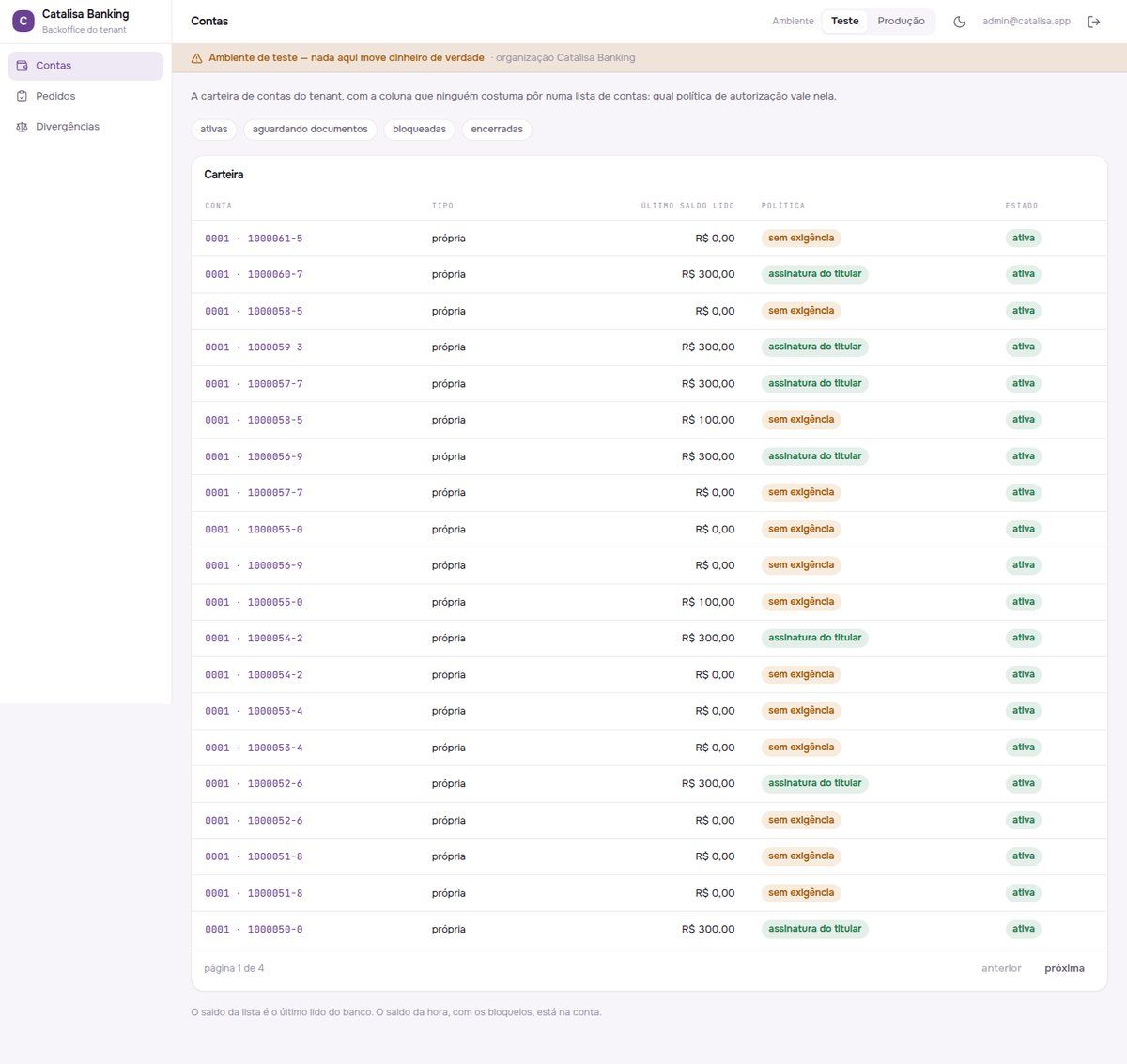1127x1064 pixels.
Task: Click the "CONTA" column header
Action: pos(218,206)
